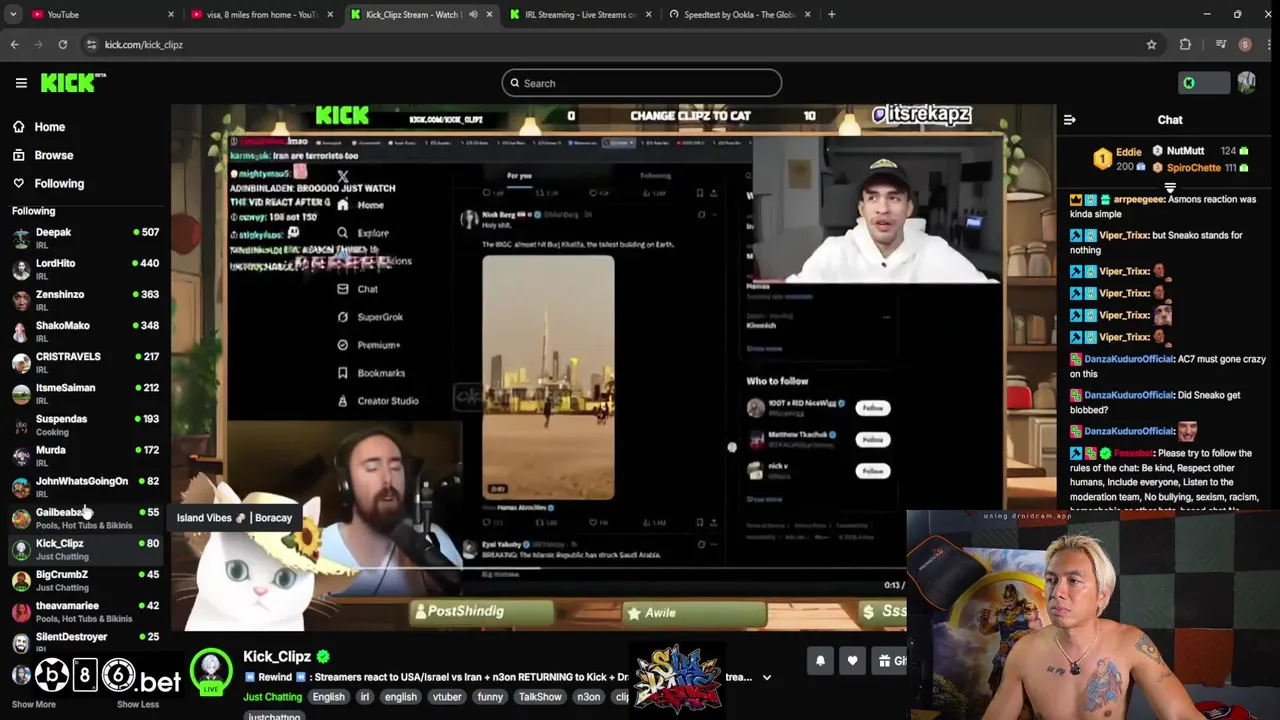1280x720 pixels.
Task: Click the Kick_Clipz channel name below video
Action: [x=277, y=657]
